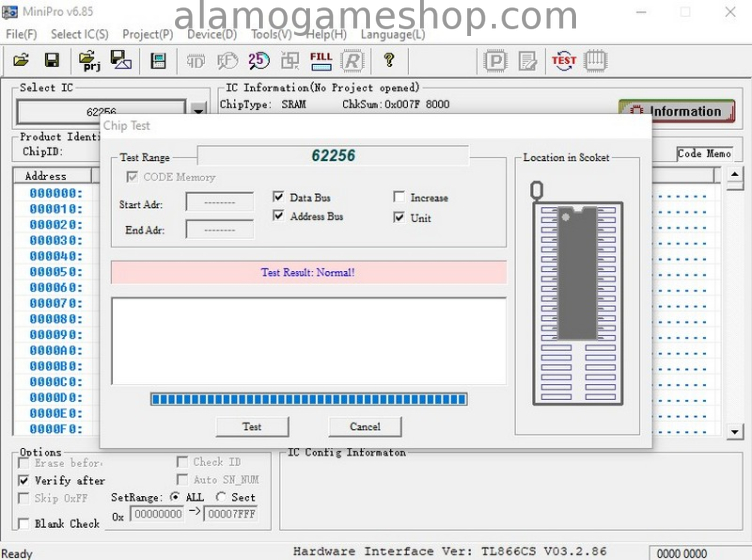This screenshot has height=560, width=752.
Task: Open the Language(L) menu
Action: [x=392, y=34]
